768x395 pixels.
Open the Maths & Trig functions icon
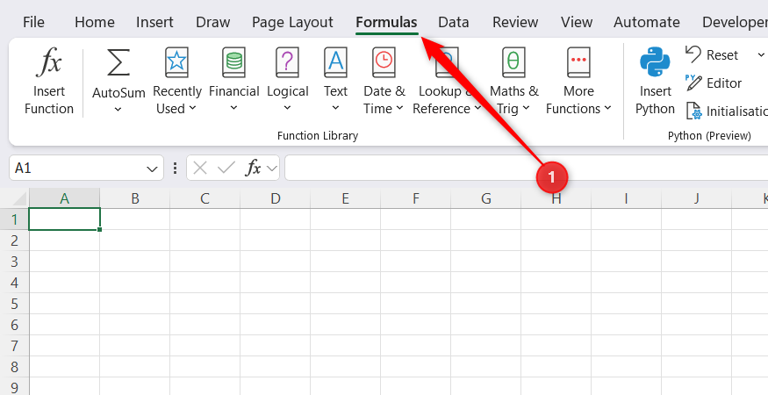pyautogui.click(x=514, y=62)
